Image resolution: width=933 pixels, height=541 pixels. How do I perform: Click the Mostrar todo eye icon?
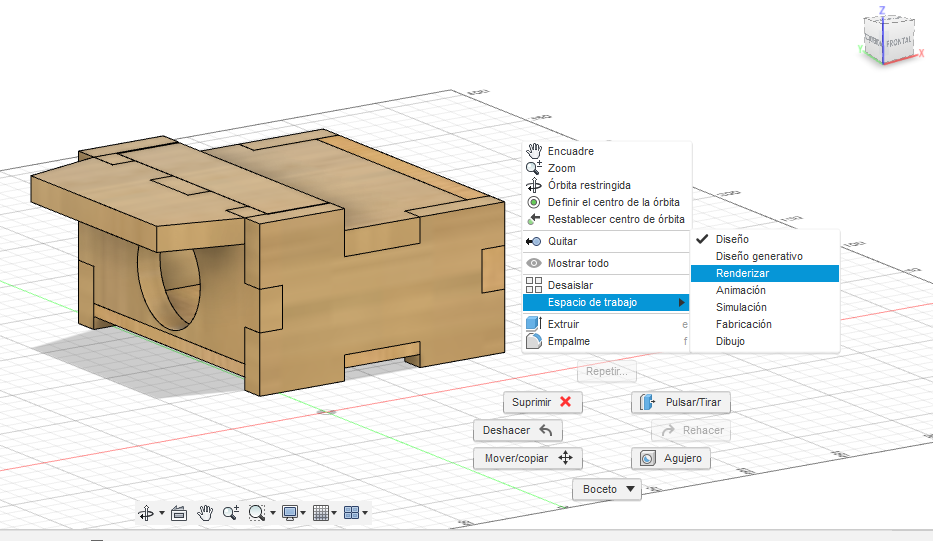(534, 263)
